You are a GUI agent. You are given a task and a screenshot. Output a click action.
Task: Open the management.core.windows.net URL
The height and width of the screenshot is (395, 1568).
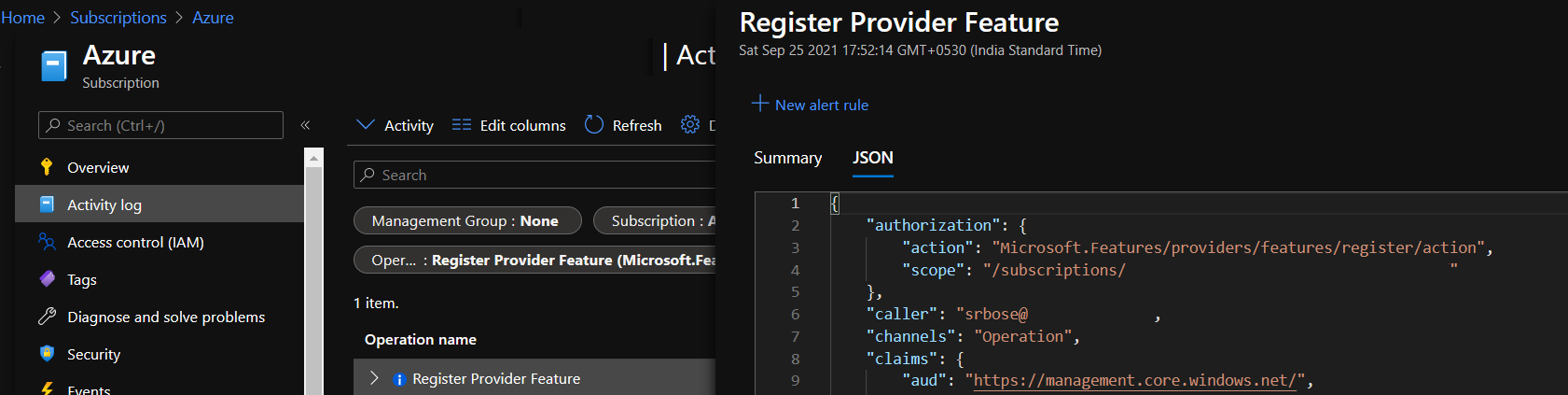click(1134, 381)
